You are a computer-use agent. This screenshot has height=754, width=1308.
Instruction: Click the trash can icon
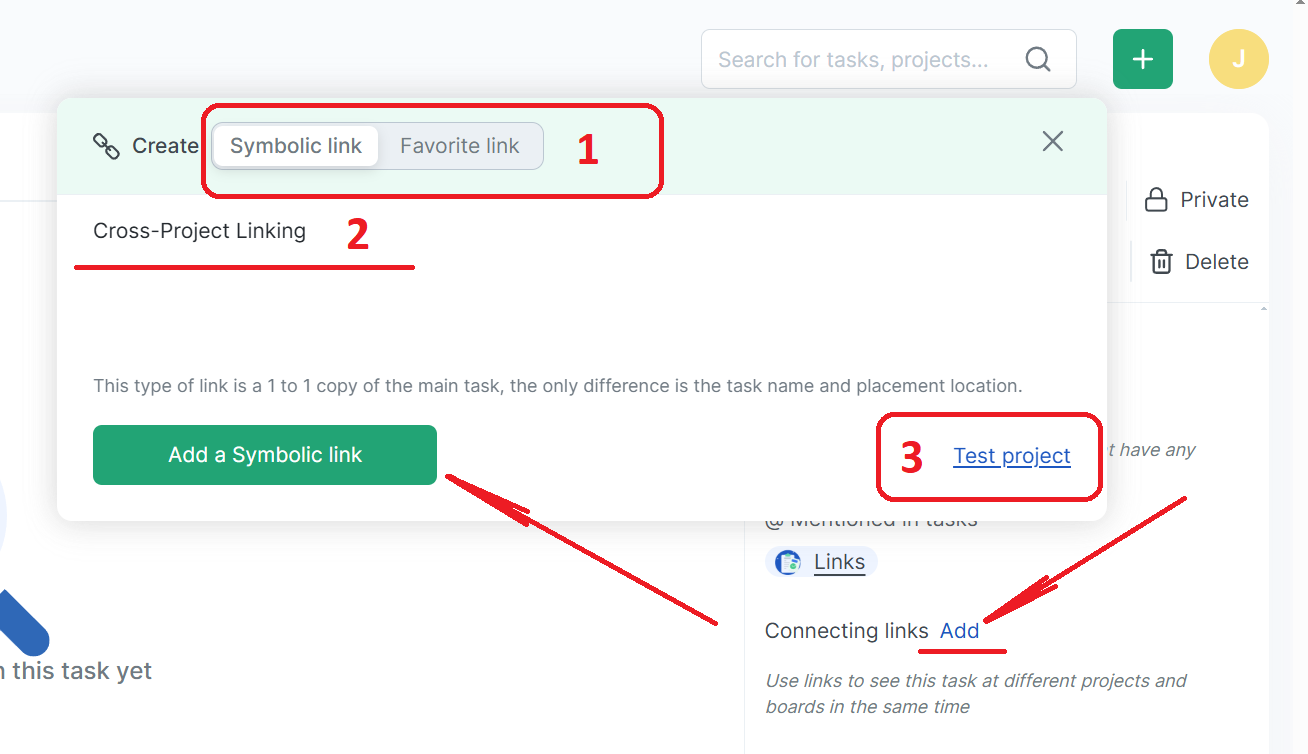pos(1161,262)
